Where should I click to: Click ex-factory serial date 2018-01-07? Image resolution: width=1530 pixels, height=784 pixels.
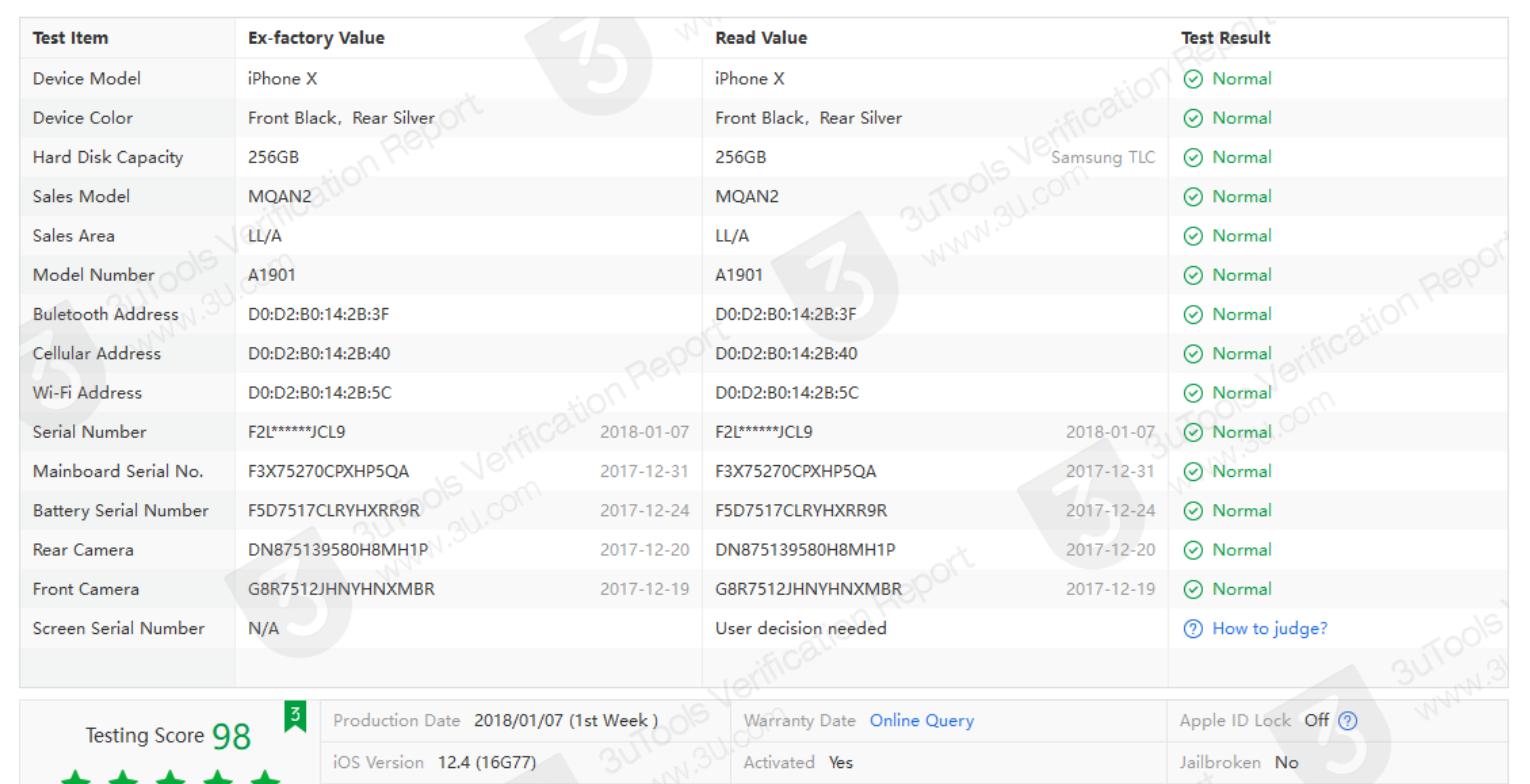pyautogui.click(x=645, y=432)
